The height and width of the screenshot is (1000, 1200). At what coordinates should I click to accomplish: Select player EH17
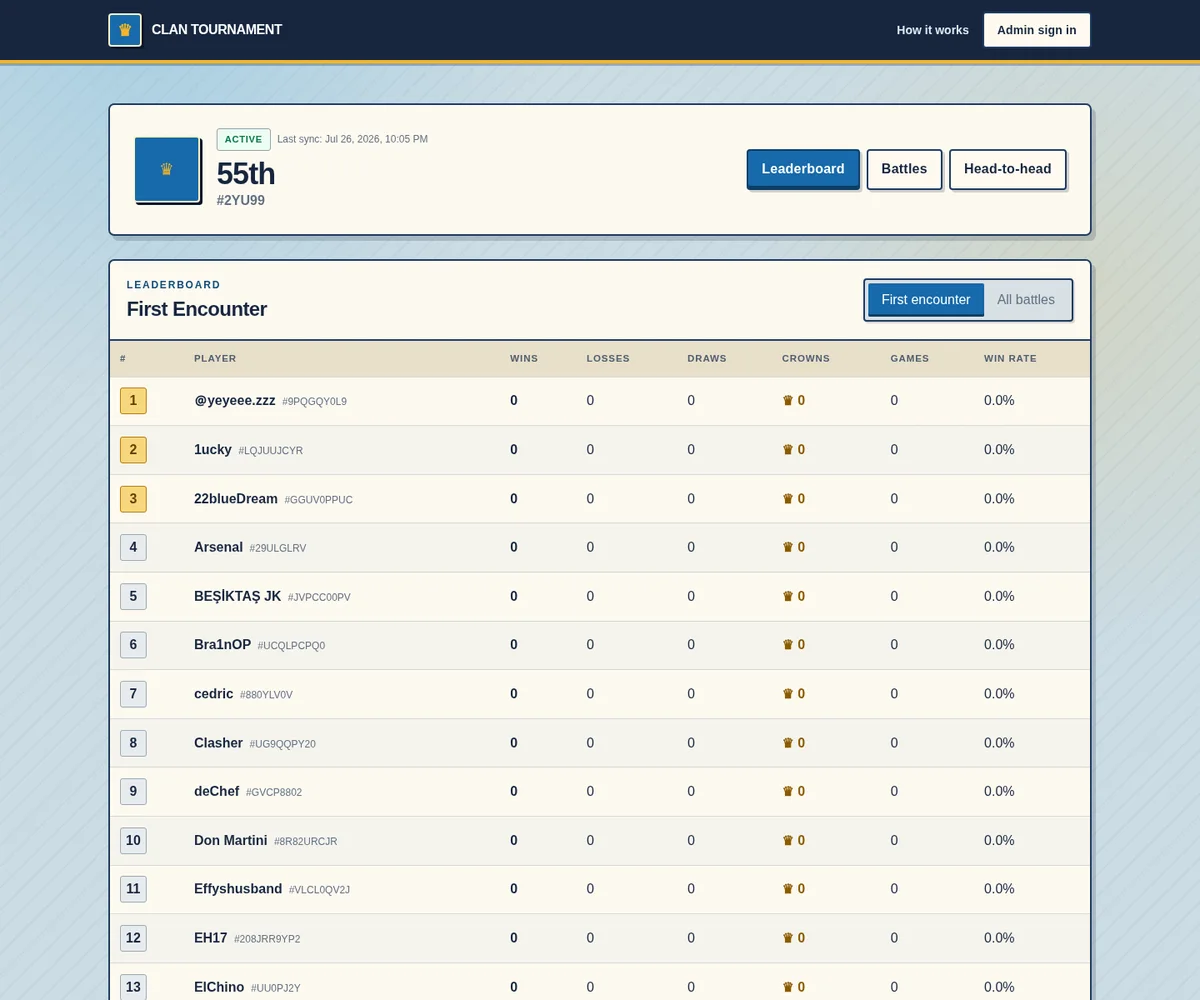pos(211,938)
